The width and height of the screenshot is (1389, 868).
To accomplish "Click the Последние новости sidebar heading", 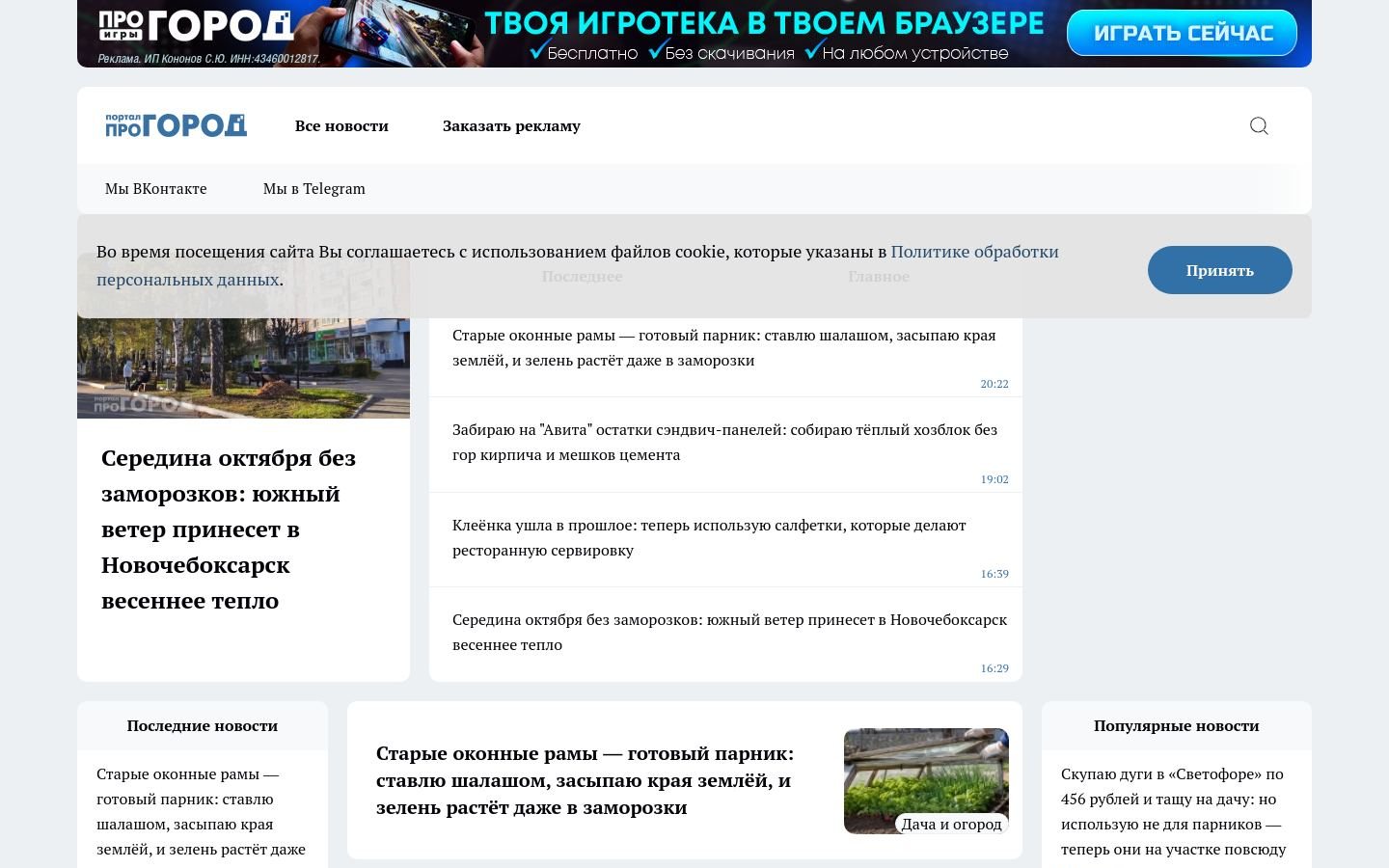I will [x=203, y=725].
